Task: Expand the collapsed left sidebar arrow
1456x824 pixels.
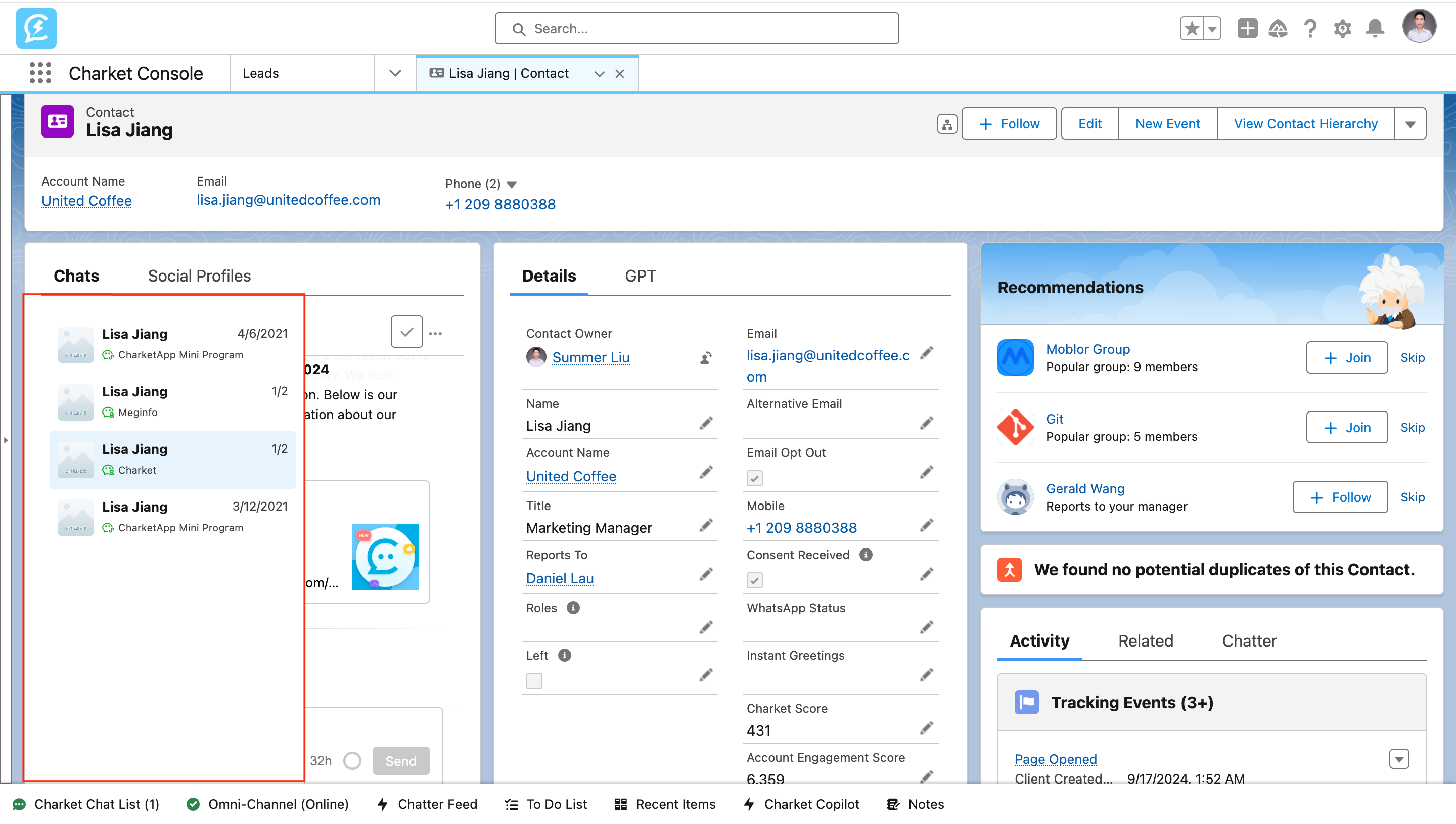Action: 6,440
